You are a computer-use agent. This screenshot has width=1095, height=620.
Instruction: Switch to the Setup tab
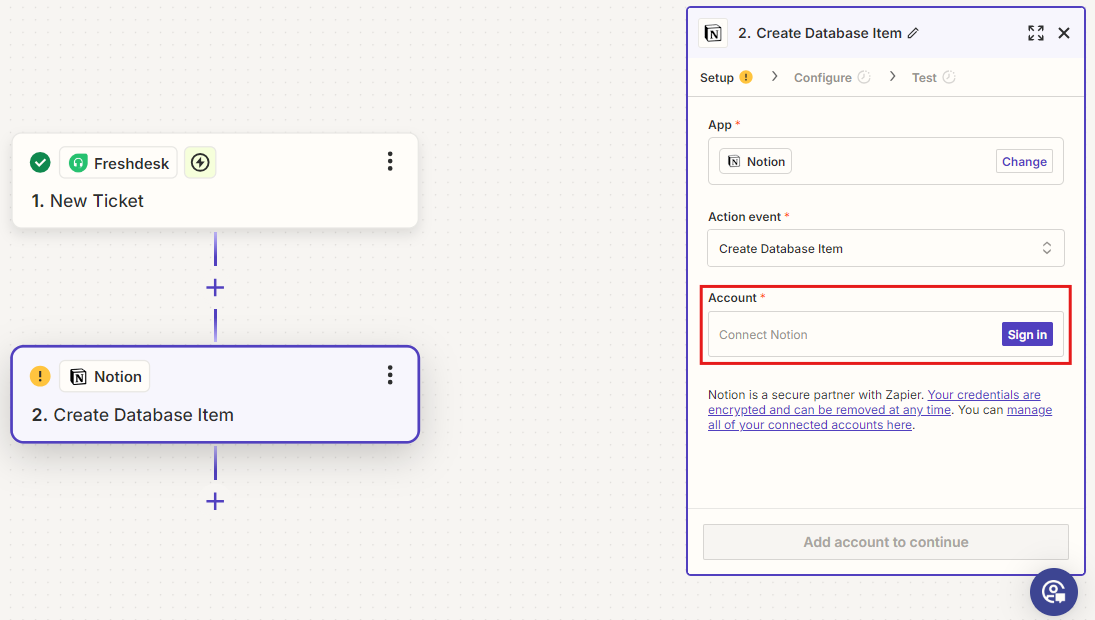[716, 78]
